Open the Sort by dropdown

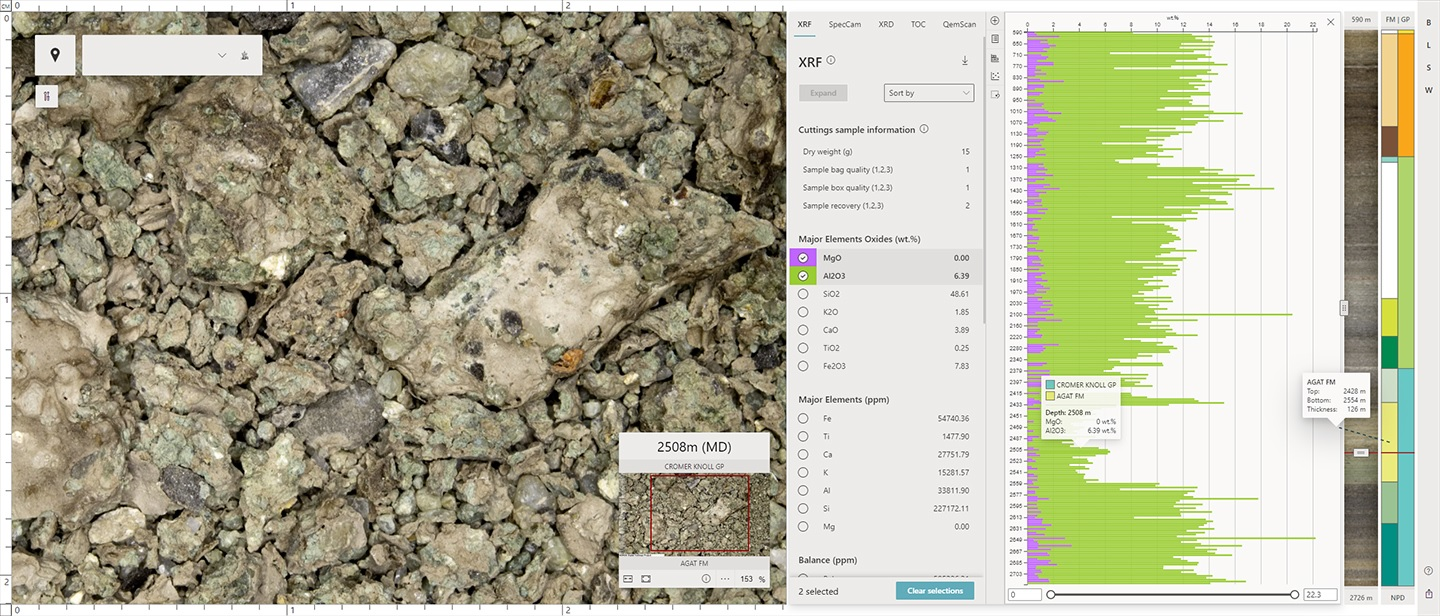[x=928, y=92]
